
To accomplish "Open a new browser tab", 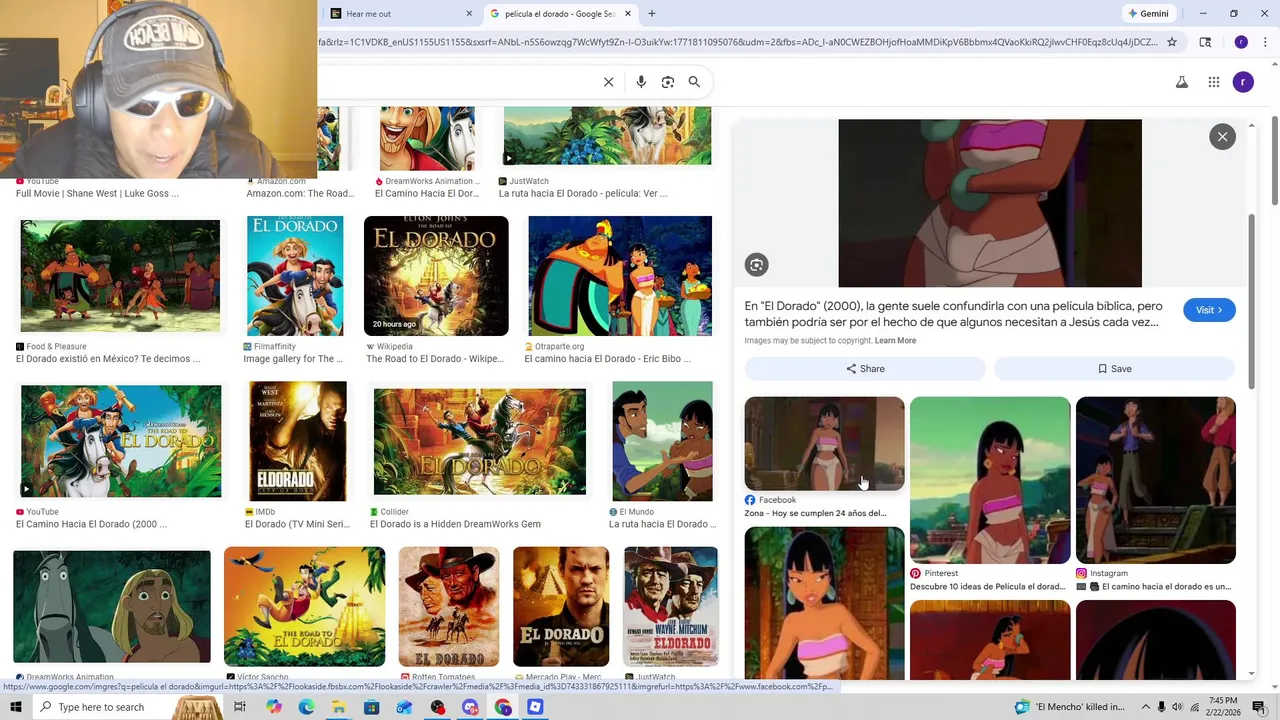I will pos(652,14).
